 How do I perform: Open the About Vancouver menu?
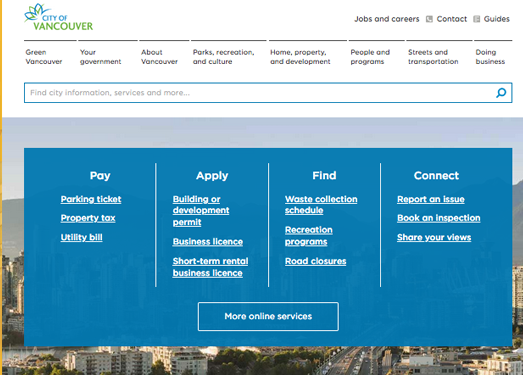(159, 57)
